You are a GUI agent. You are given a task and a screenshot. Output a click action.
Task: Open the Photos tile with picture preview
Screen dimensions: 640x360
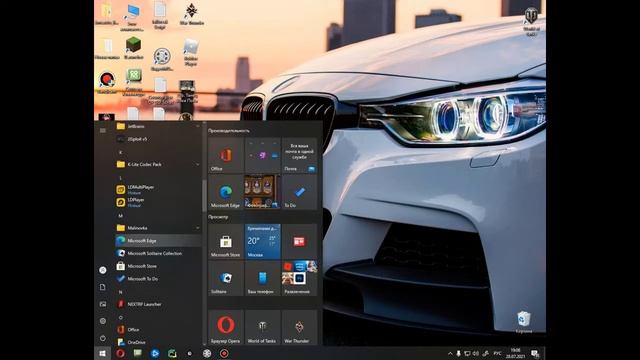[x=262, y=192]
